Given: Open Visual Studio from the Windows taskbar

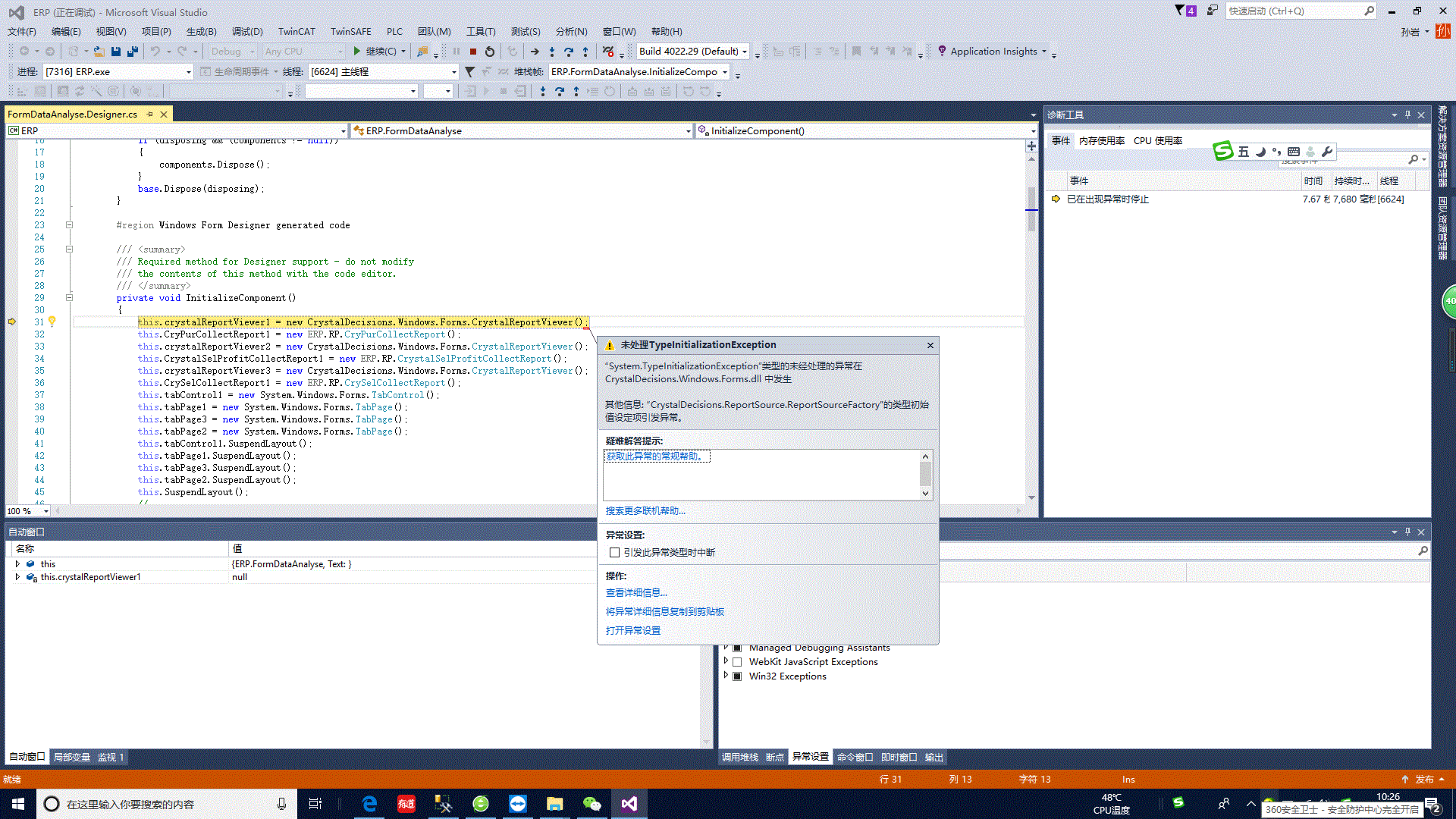Looking at the screenshot, I should tap(629, 804).
